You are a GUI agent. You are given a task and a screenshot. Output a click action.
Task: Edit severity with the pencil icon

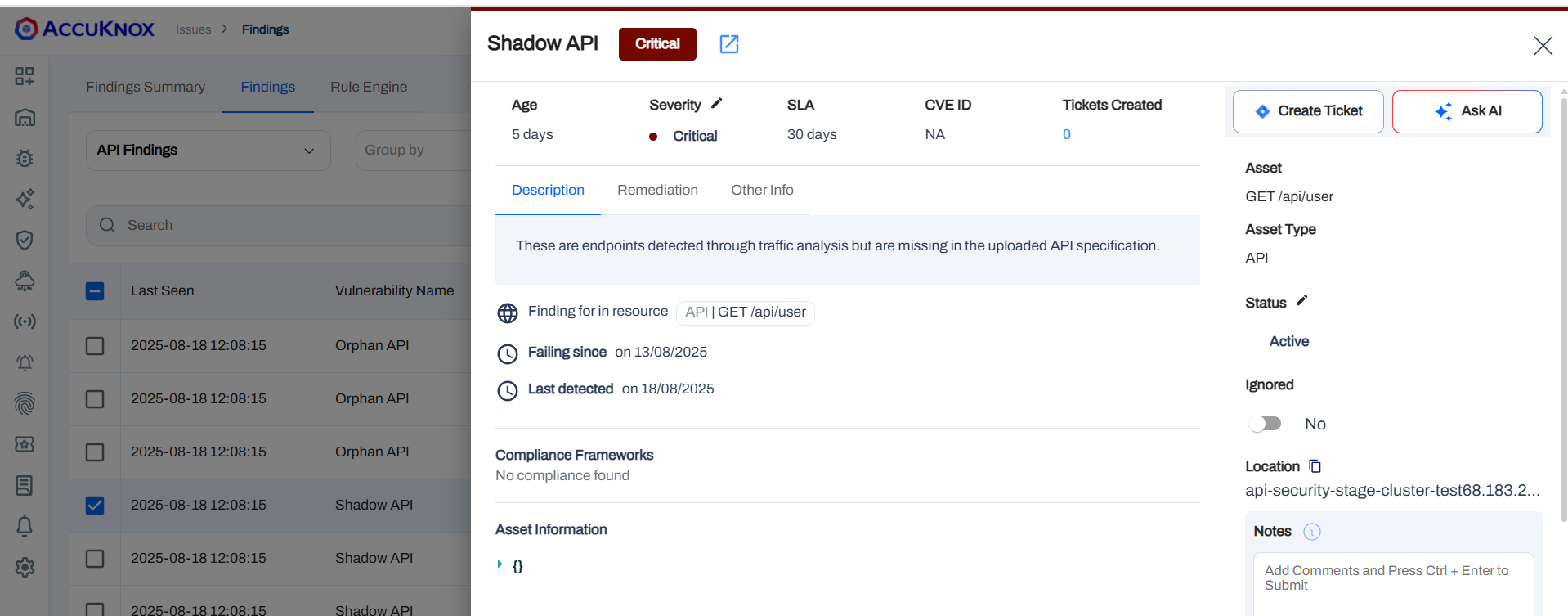point(717,103)
